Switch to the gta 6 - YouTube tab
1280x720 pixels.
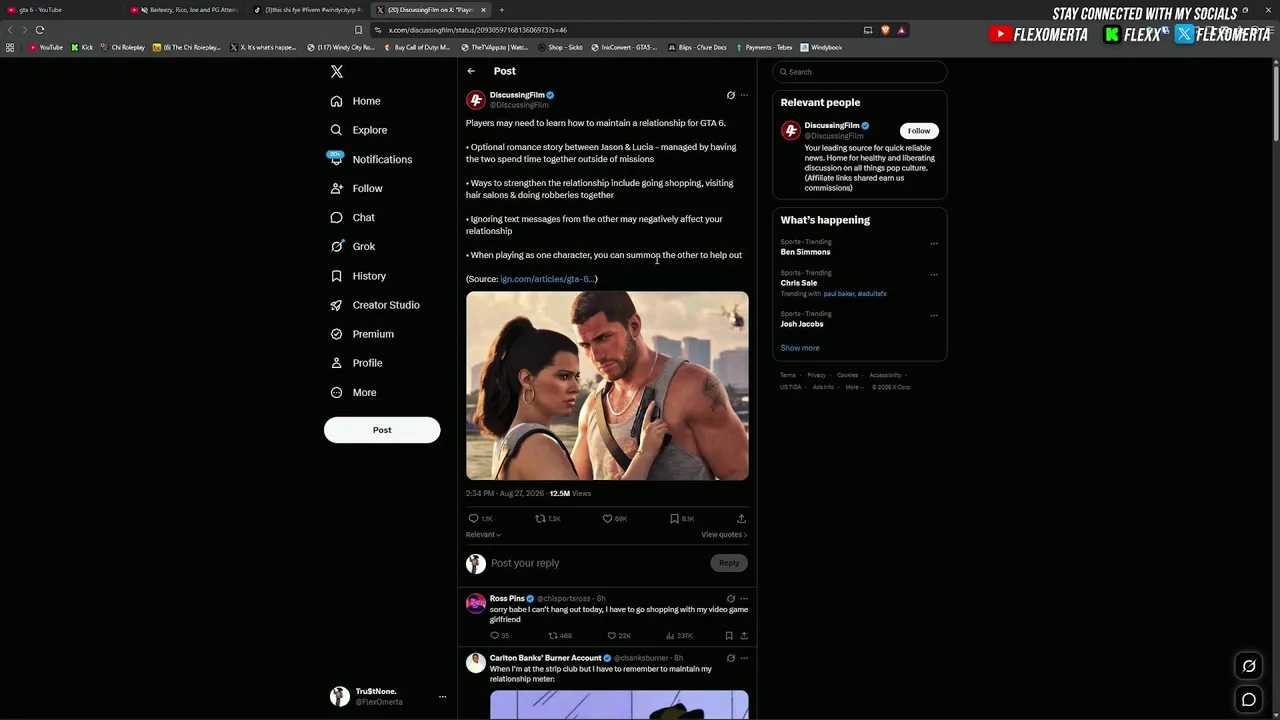tap(60, 10)
